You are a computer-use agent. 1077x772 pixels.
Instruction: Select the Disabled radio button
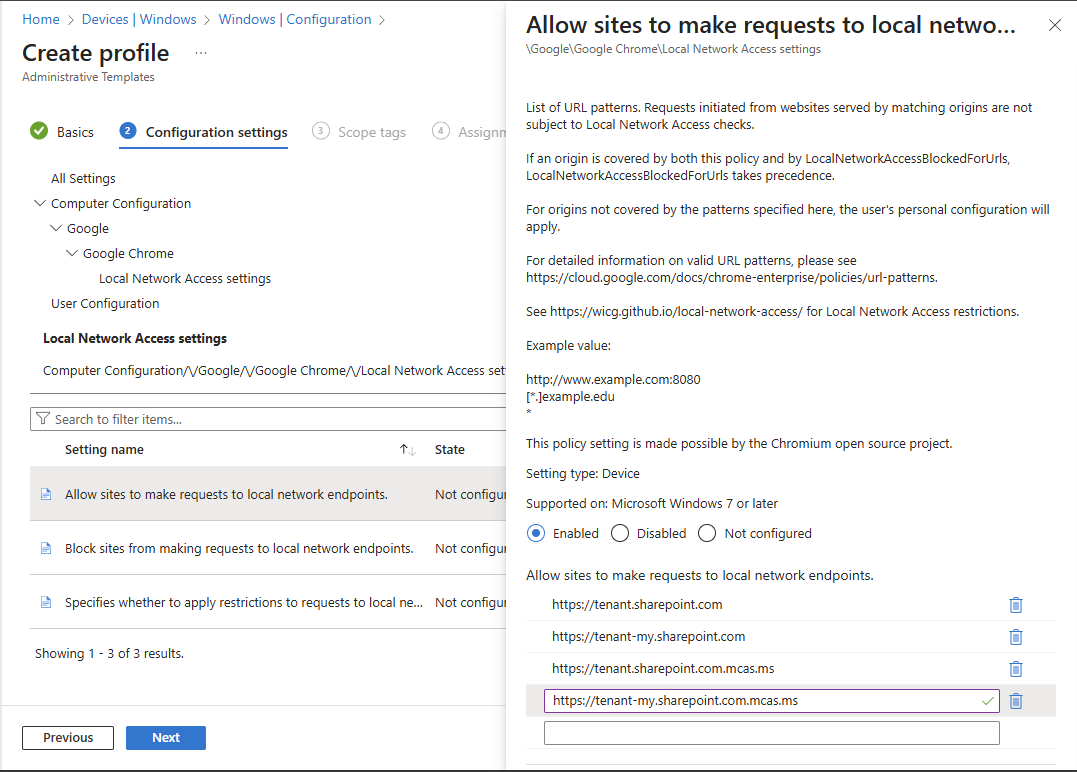click(620, 533)
